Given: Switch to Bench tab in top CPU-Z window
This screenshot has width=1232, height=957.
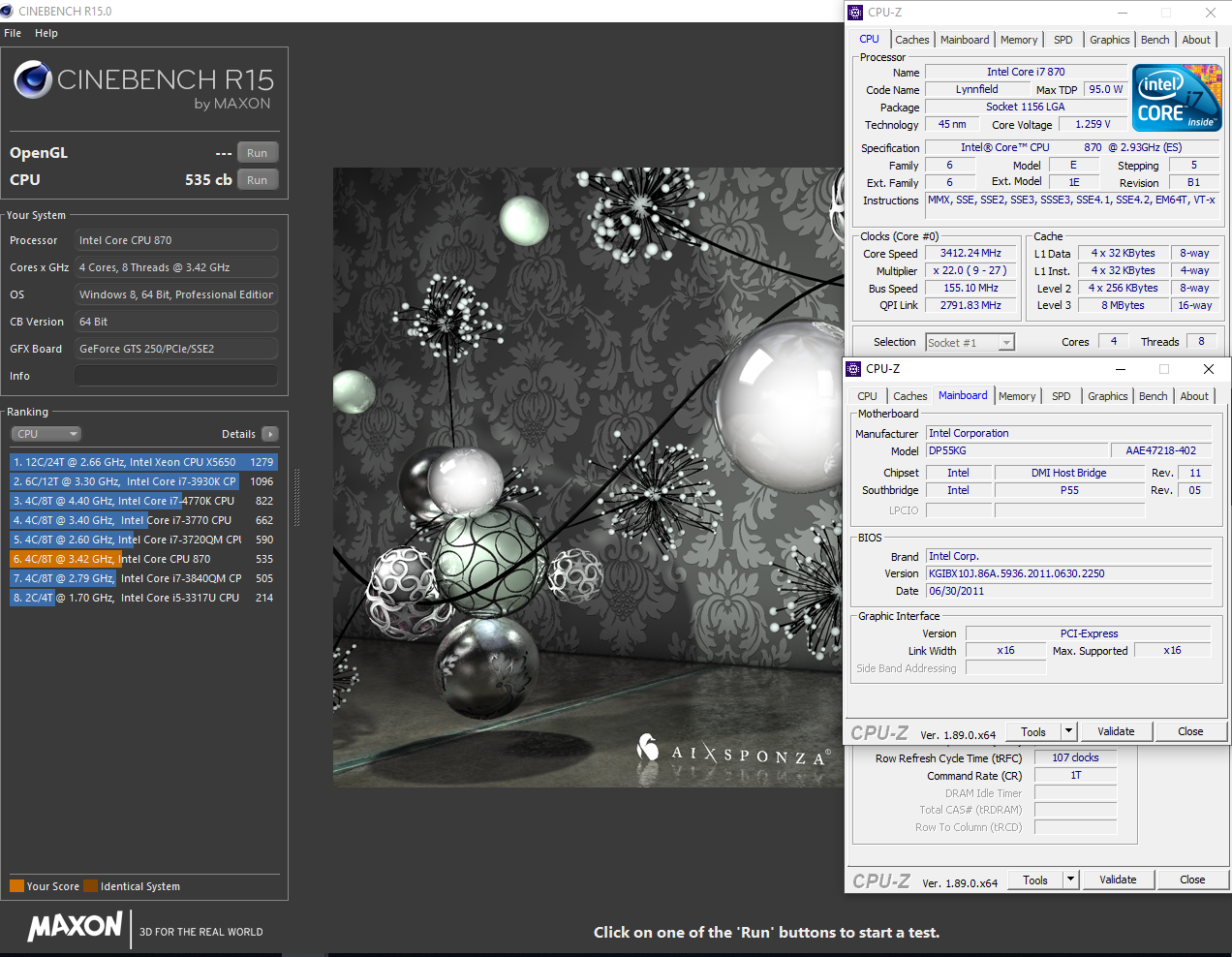Looking at the screenshot, I should pos(1155,40).
